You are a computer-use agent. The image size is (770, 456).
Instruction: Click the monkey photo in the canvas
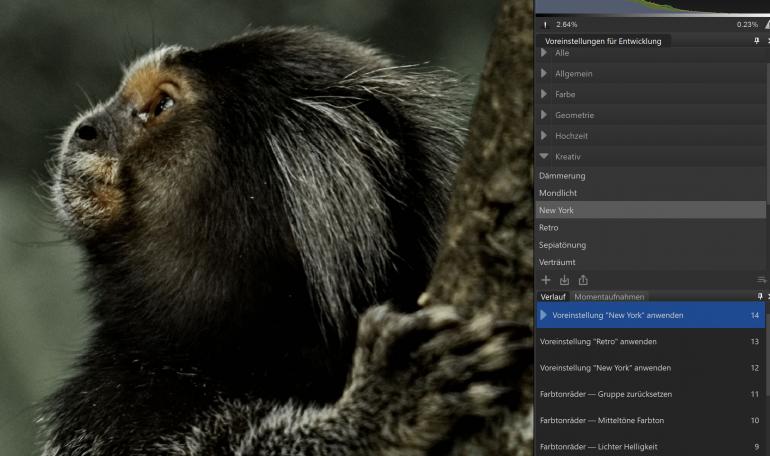[x=267, y=228]
